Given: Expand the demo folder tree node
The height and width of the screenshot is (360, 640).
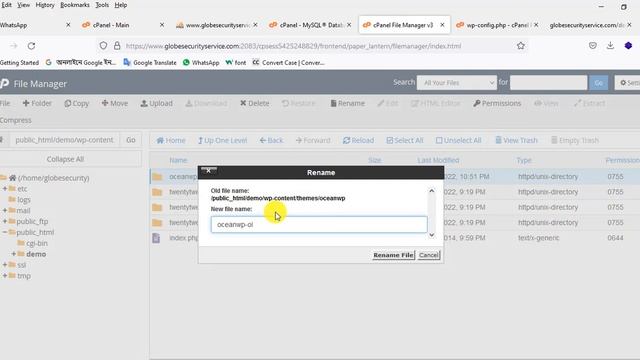Looking at the screenshot, I should click(14, 254).
